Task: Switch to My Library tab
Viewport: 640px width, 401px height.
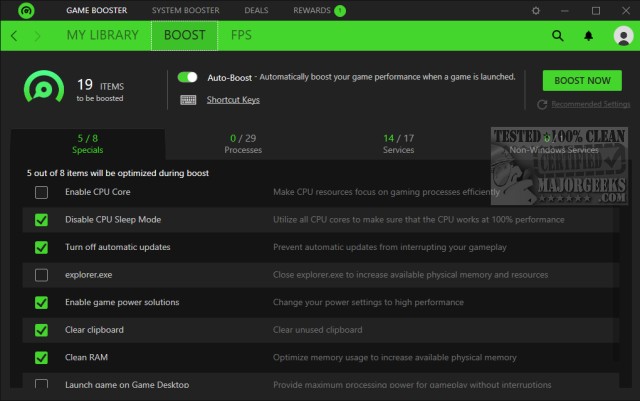Action: pyautogui.click(x=103, y=36)
